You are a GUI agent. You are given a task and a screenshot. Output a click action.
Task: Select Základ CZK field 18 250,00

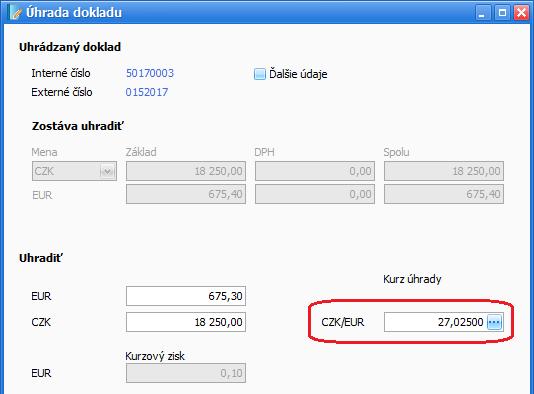186,171
